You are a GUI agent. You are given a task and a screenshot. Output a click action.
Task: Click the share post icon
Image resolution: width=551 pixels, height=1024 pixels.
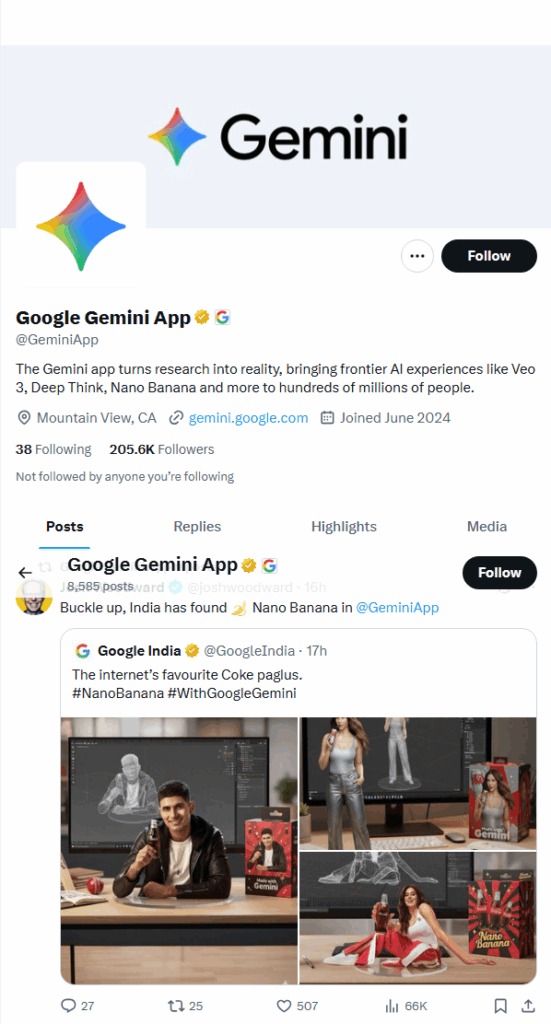[529, 1005]
